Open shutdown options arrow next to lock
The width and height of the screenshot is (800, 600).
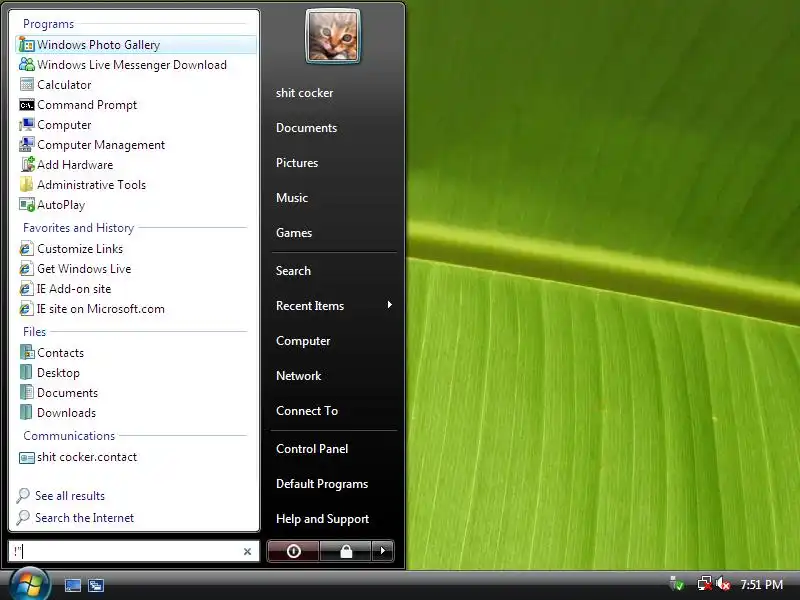tap(382, 551)
